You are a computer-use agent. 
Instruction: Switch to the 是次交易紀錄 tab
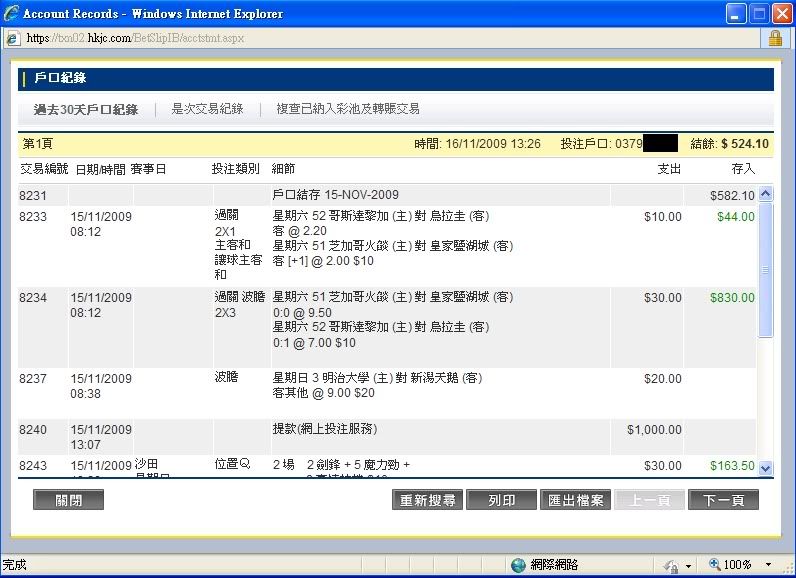point(207,109)
